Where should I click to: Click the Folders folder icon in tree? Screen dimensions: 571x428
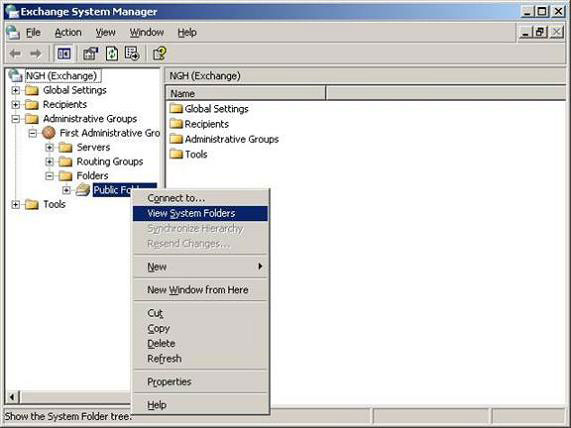pos(65,176)
